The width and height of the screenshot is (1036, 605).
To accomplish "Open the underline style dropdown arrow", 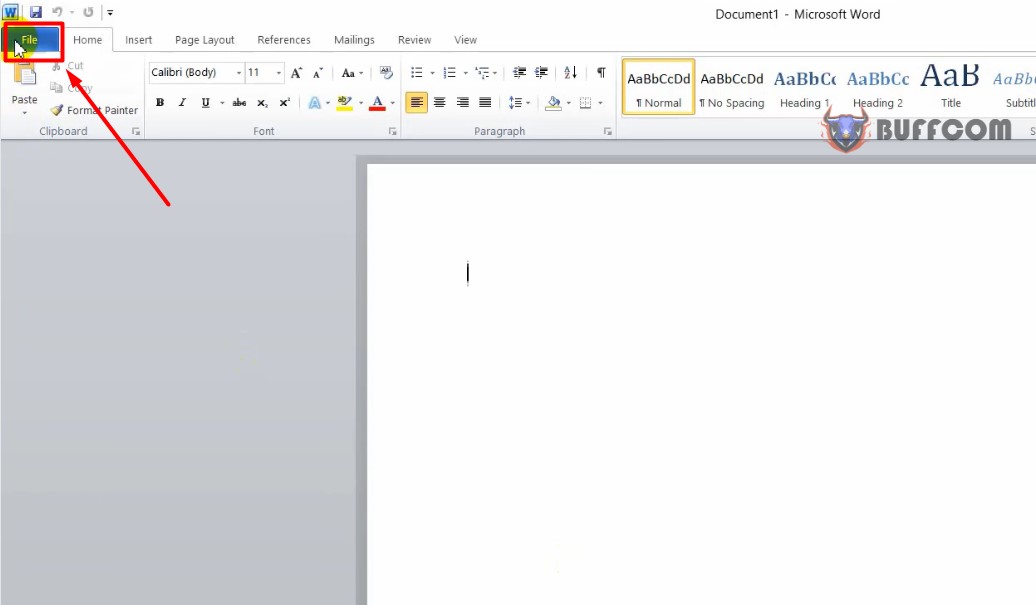I will 222,102.
